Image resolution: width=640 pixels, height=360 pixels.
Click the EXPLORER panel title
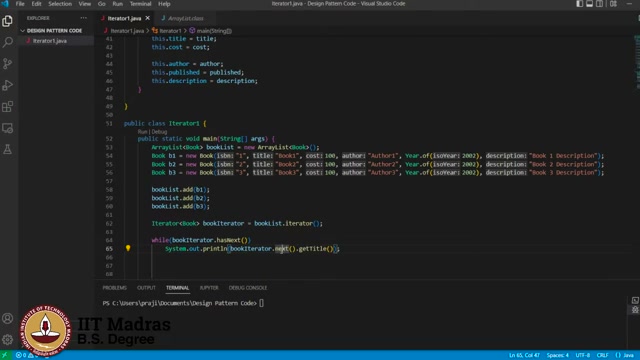tap(38, 18)
